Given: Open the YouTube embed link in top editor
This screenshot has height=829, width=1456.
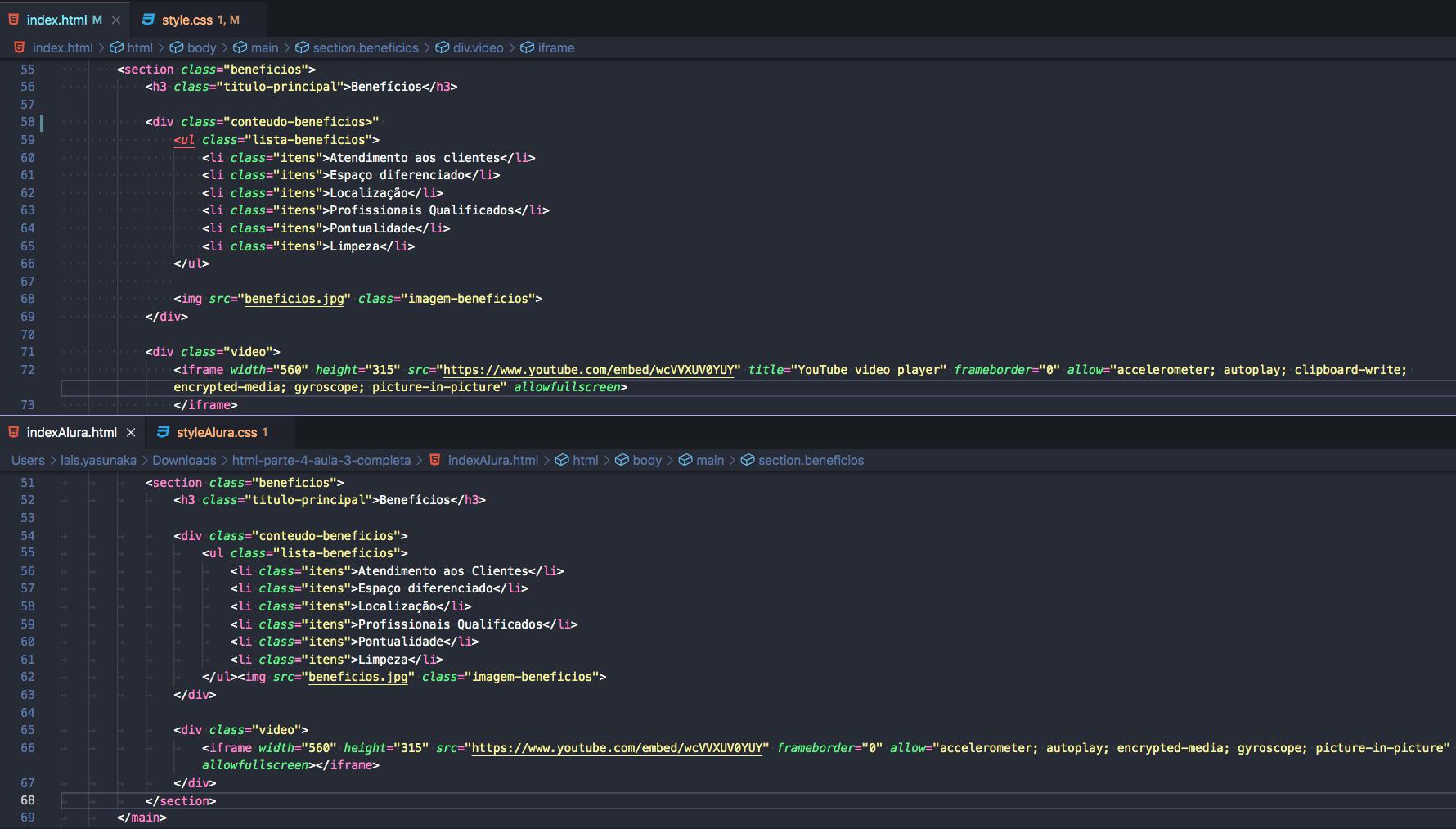Looking at the screenshot, I should tap(588, 370).
